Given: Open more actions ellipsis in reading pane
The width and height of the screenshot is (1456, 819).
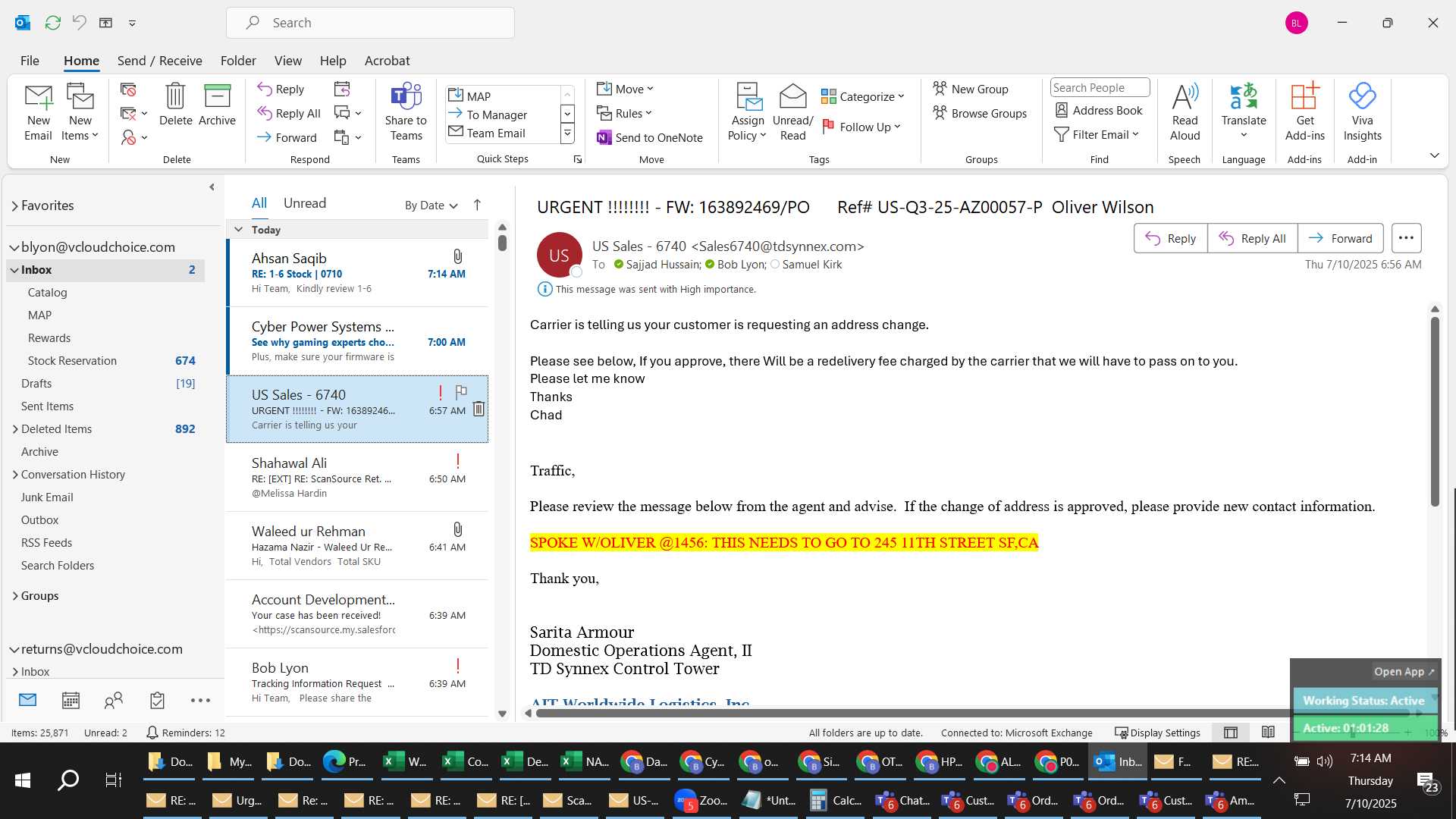Looking at the screenshot, I should (1406, 238).
